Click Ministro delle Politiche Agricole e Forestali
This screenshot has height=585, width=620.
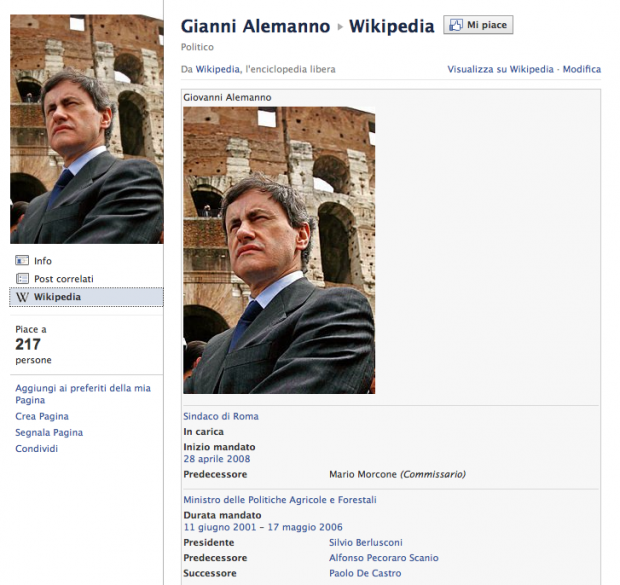(x=280, y=500)
